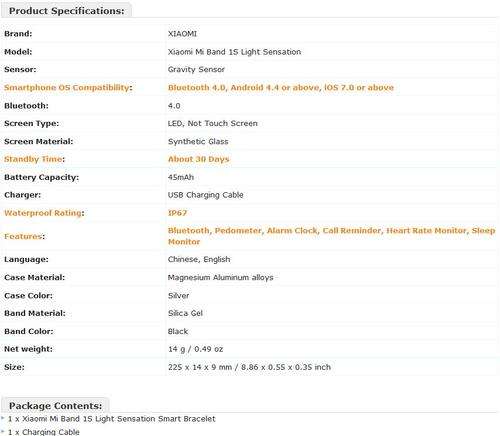This screenshot has height=436, width=500.
Task: Select the IP67 rating value
Action: 177,213
